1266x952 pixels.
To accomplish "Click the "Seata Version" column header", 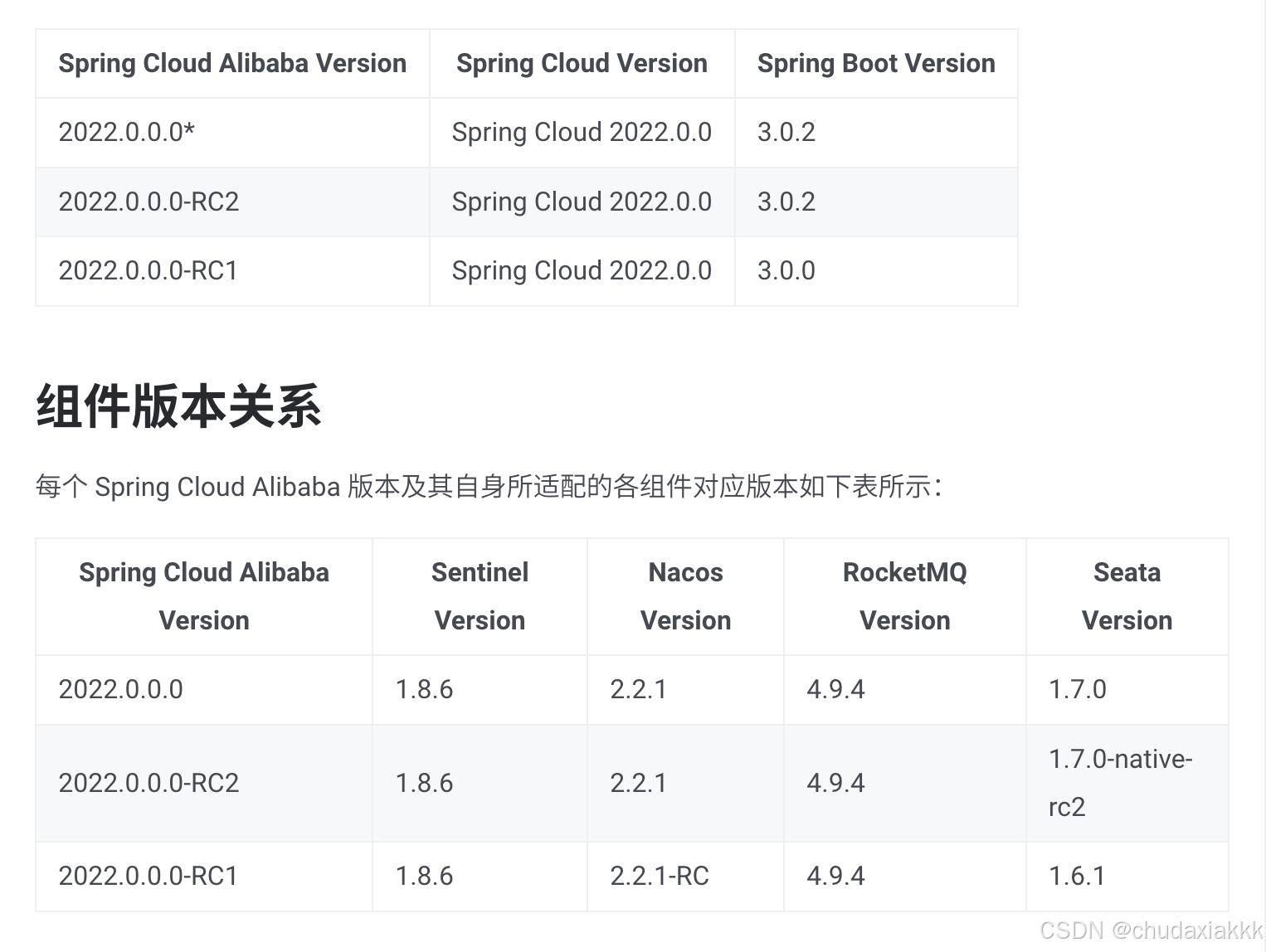I will click(x=1127, y=596).
